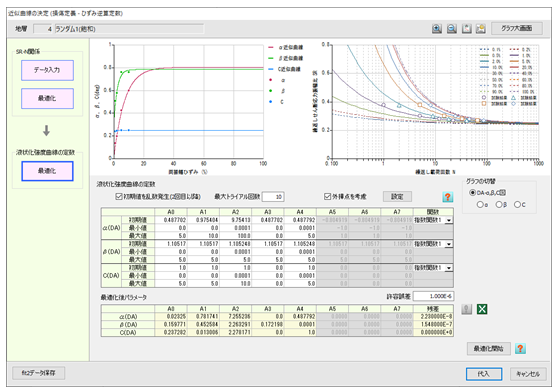
Task: Click the gray icon left of Excel icon
Action: [x=467, y=309]
